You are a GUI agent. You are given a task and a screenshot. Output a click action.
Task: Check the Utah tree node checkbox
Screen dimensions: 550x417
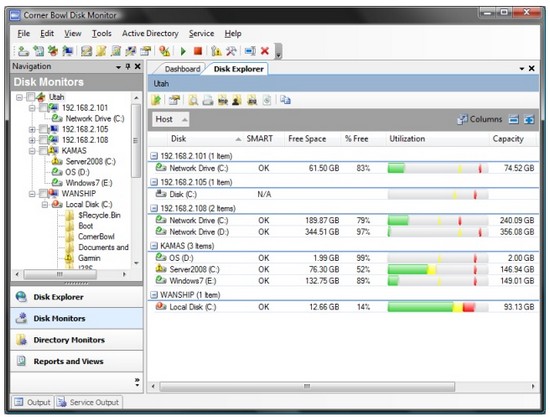pos(31,97)
